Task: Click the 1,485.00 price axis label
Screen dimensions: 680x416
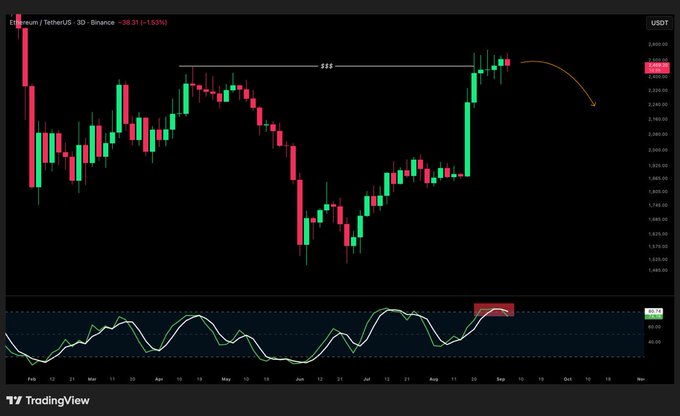Action: pyautogui.click(x=658, y=270)
